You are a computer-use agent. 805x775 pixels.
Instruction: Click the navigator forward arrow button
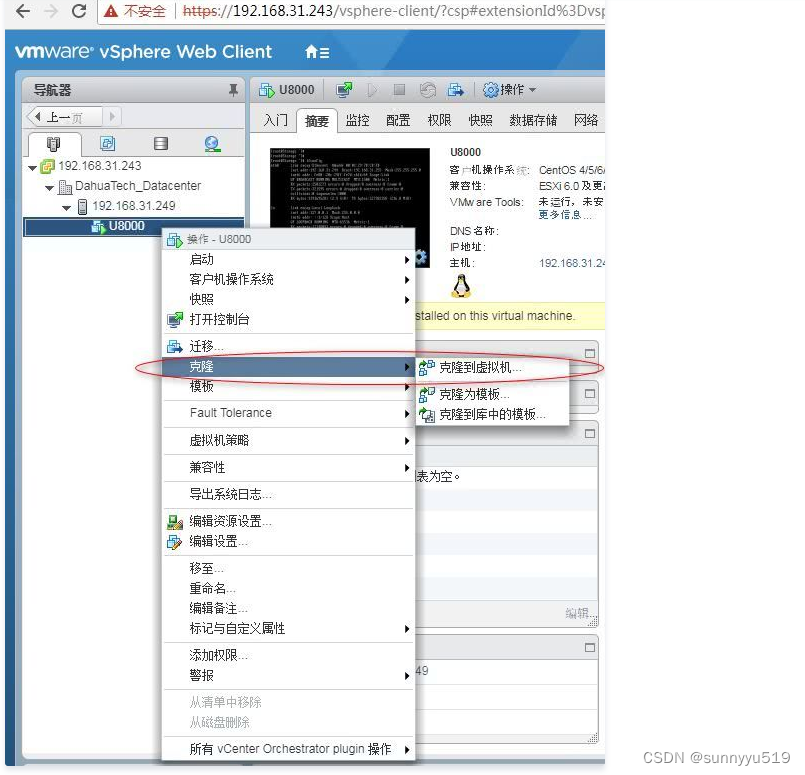112,117
